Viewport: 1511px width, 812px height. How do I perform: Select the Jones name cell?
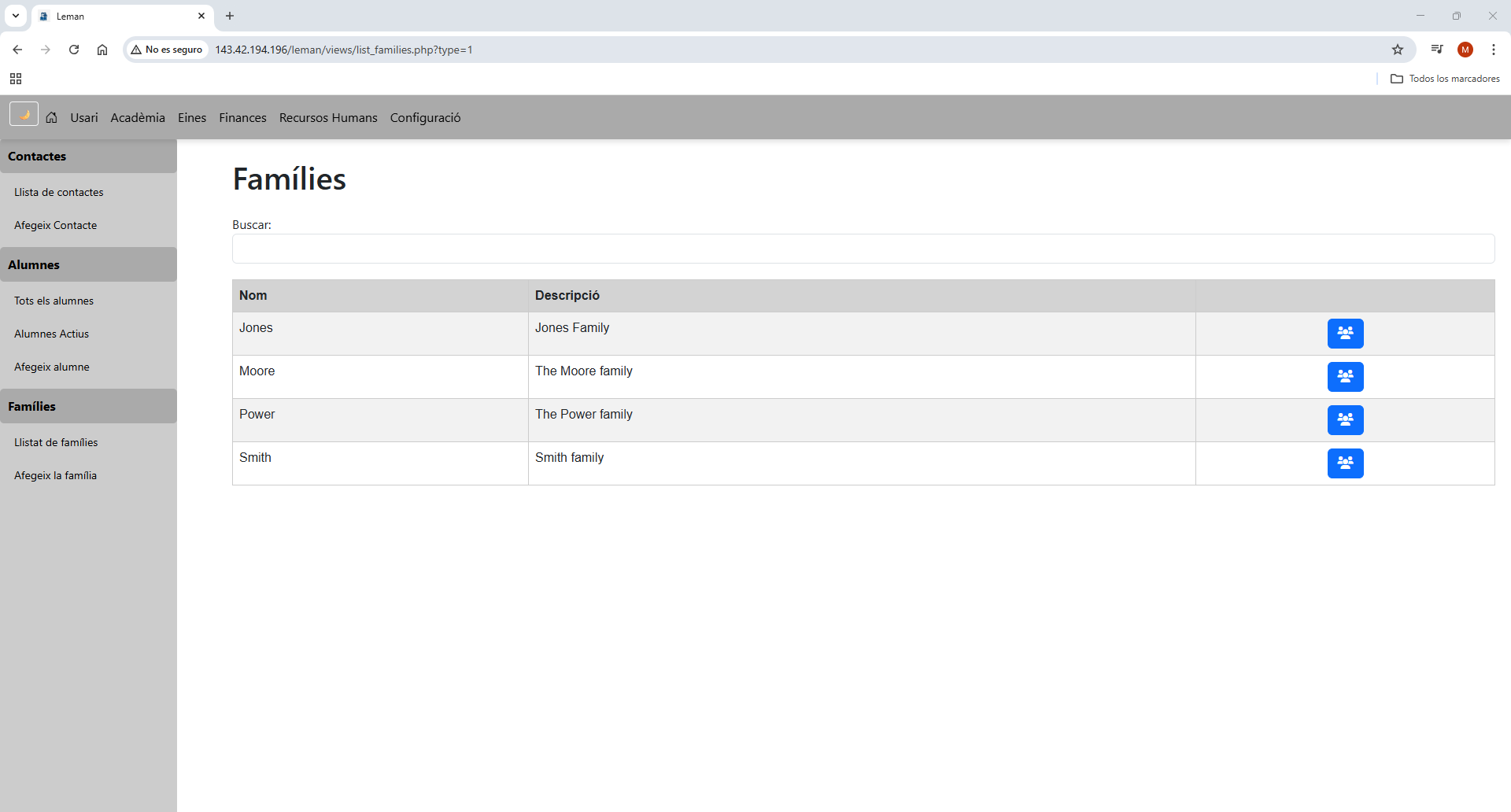(x=380, y=334)
